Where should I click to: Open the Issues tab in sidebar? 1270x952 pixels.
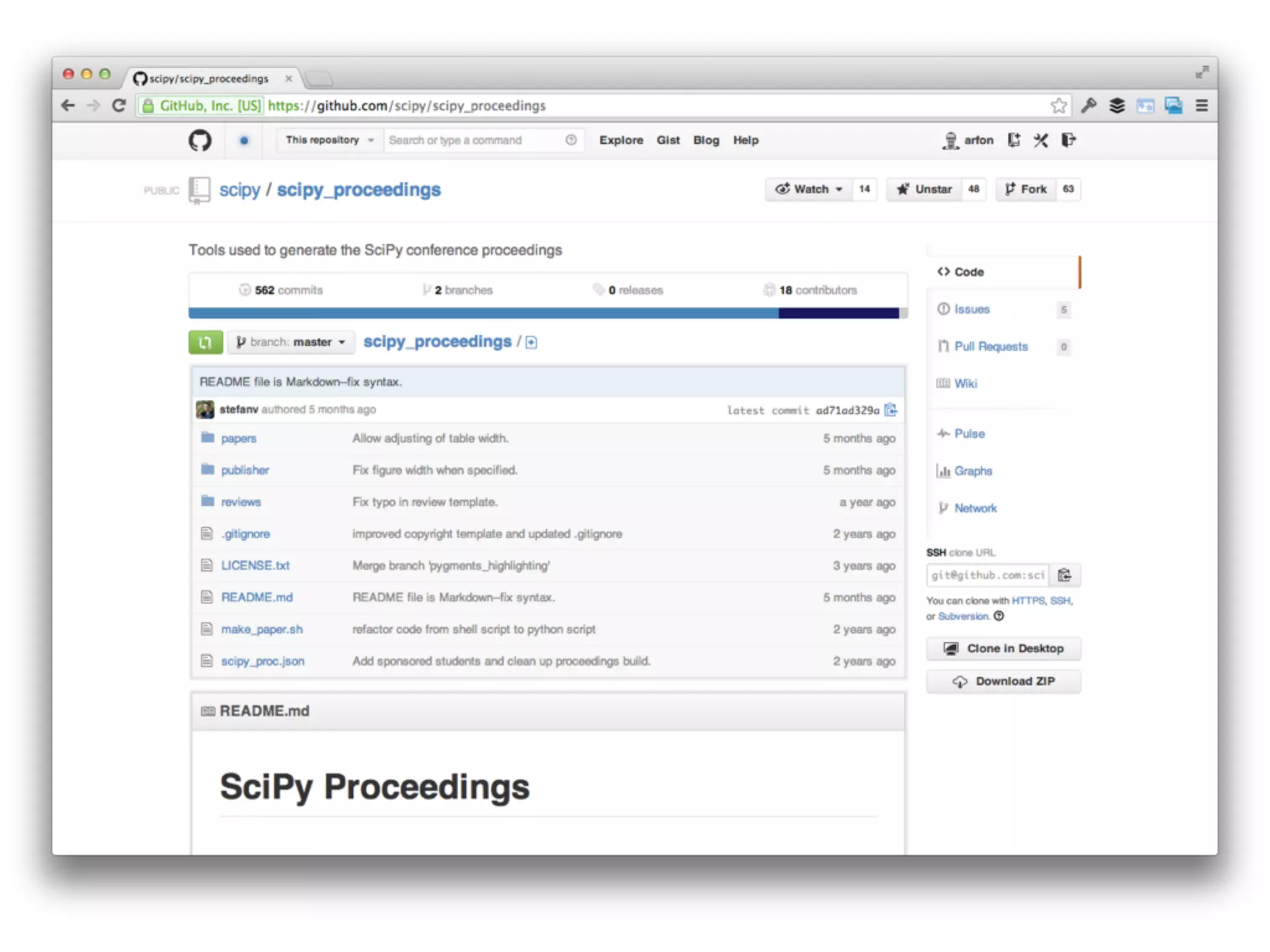(972, 309)
